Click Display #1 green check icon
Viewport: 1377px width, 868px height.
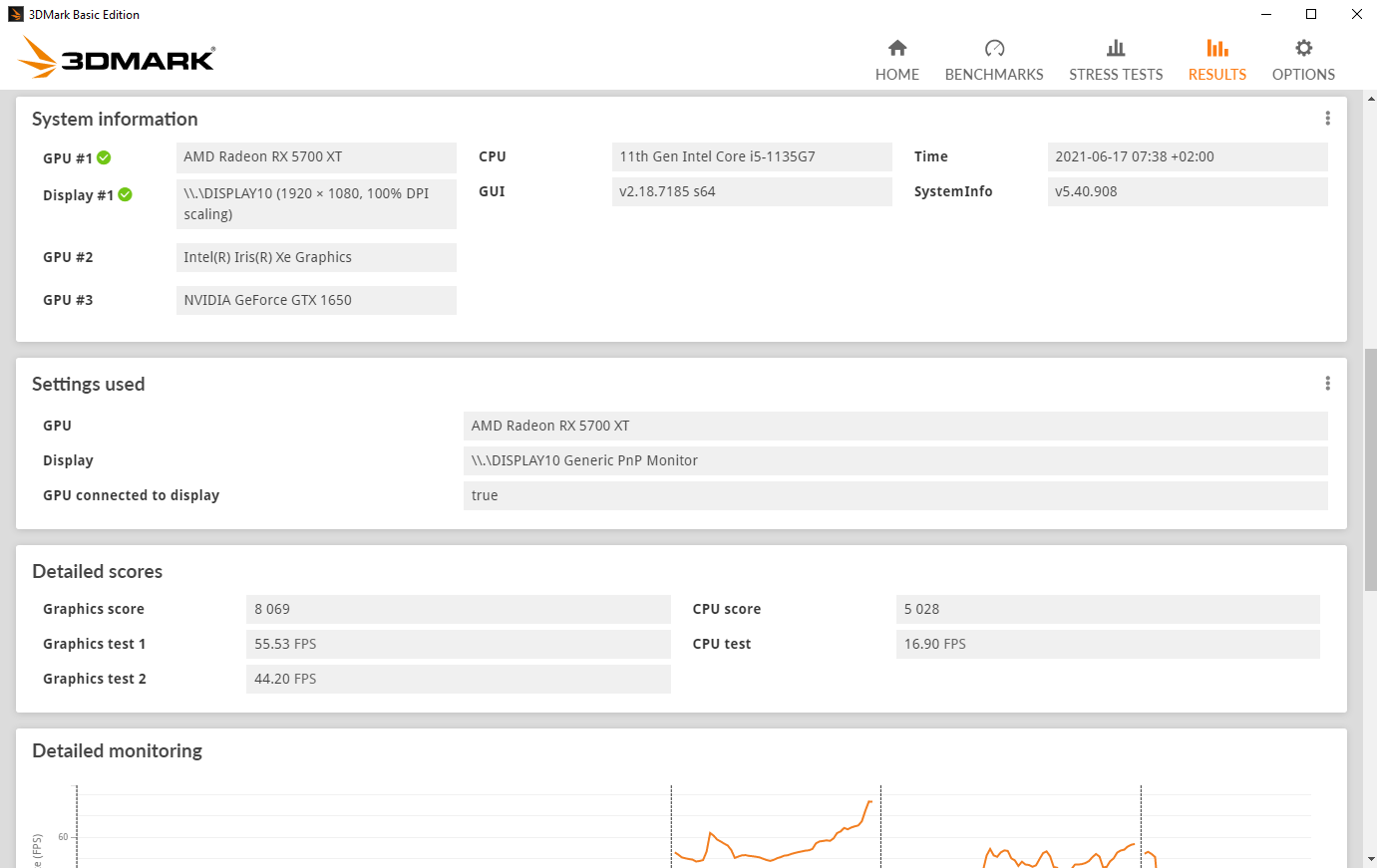click(126, 194)
